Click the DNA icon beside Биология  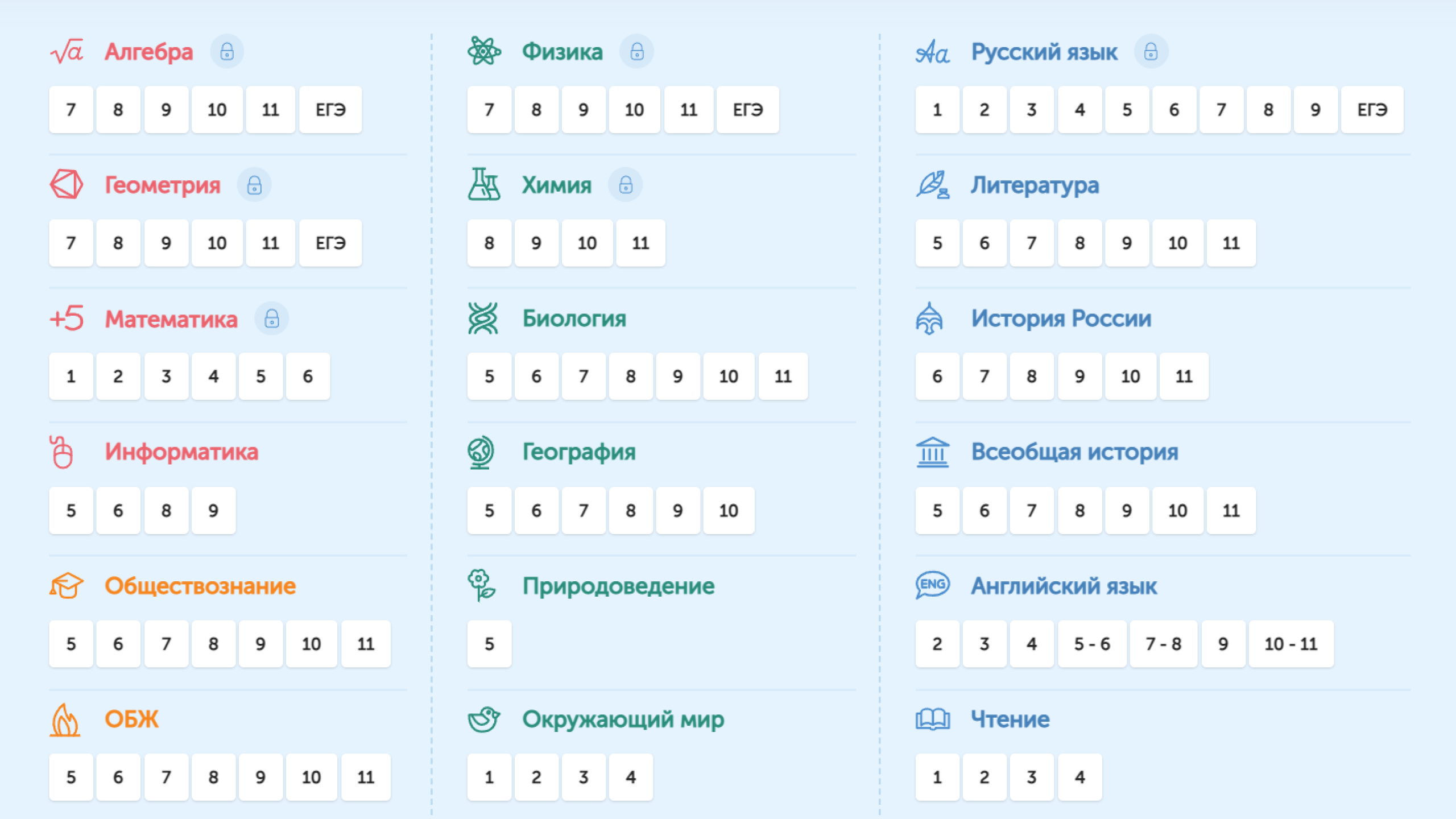(482, 318)
